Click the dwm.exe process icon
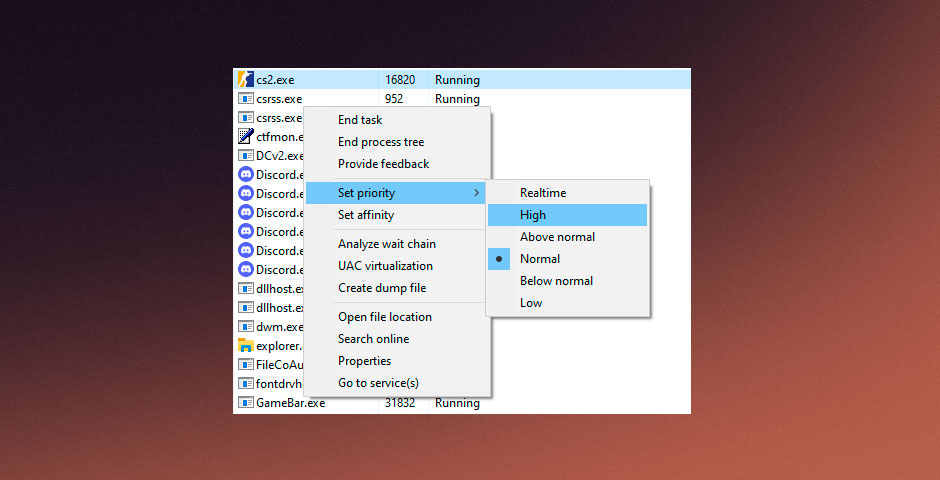Viewport: 940px width, 480px height. [x=245, y=327]
